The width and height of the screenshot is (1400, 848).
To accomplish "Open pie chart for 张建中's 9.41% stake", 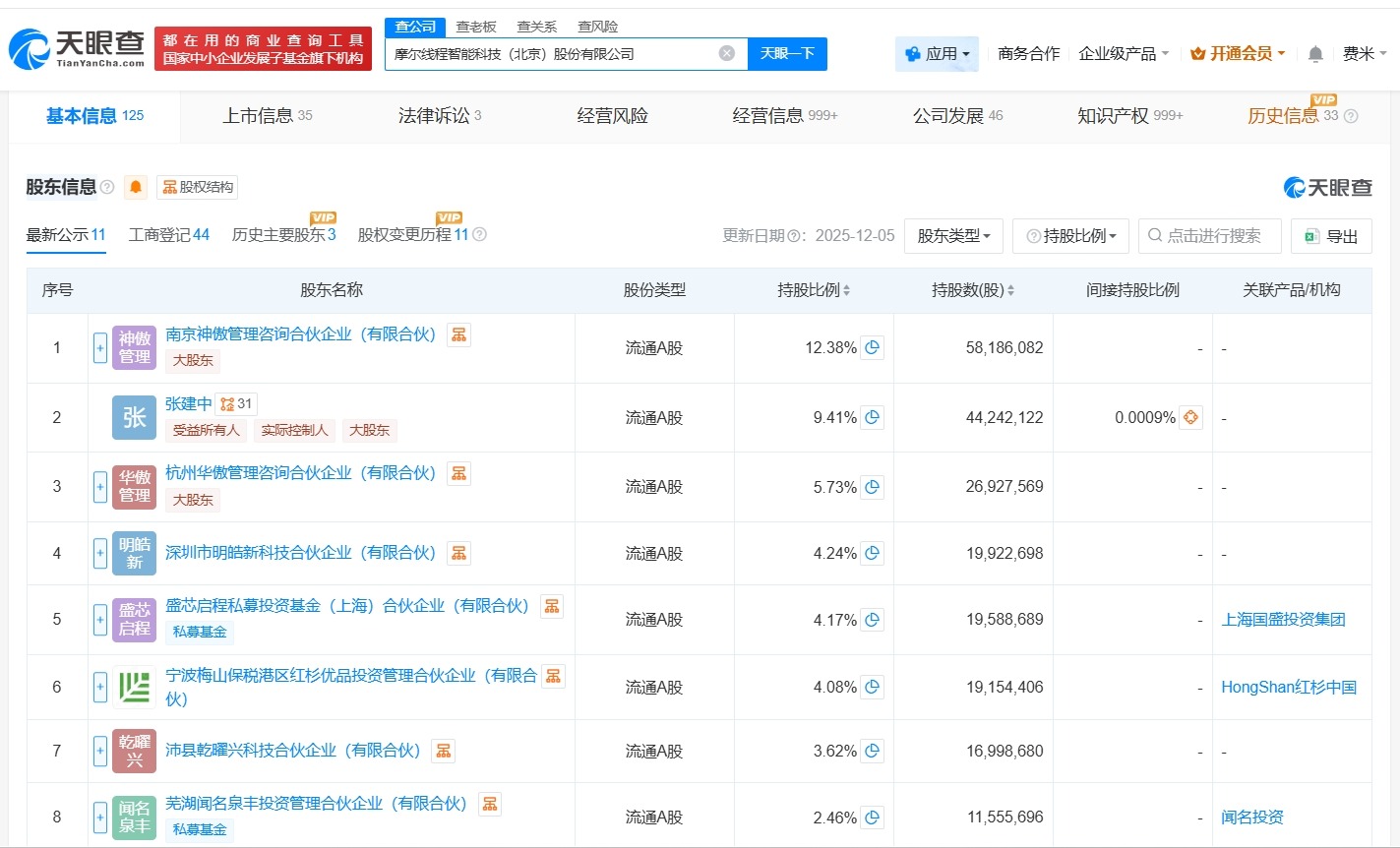I will (x=871, y=416).
